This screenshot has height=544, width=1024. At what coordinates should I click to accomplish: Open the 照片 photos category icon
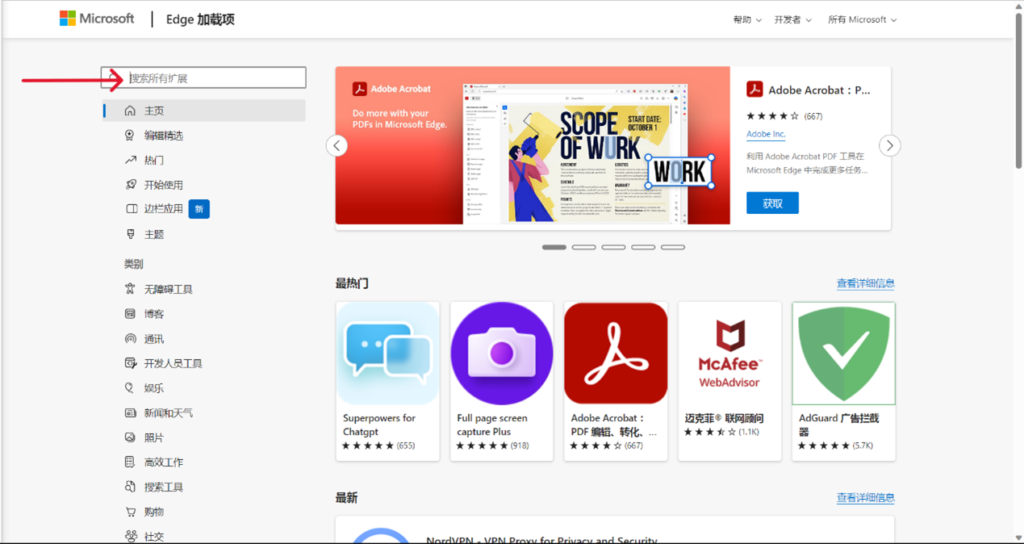point(130,437)
